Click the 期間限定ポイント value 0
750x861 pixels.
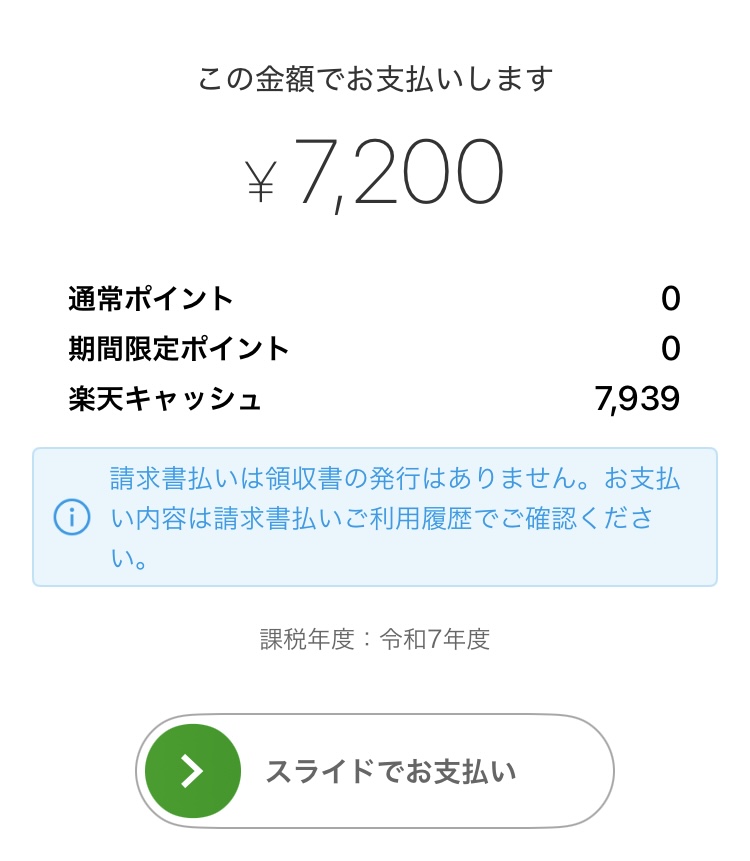click(x=670, y=348)
